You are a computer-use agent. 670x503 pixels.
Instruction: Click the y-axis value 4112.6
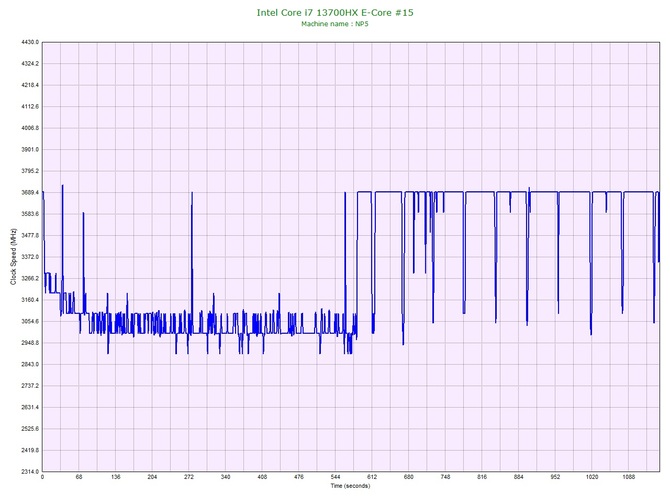click(x=30, y=107)
